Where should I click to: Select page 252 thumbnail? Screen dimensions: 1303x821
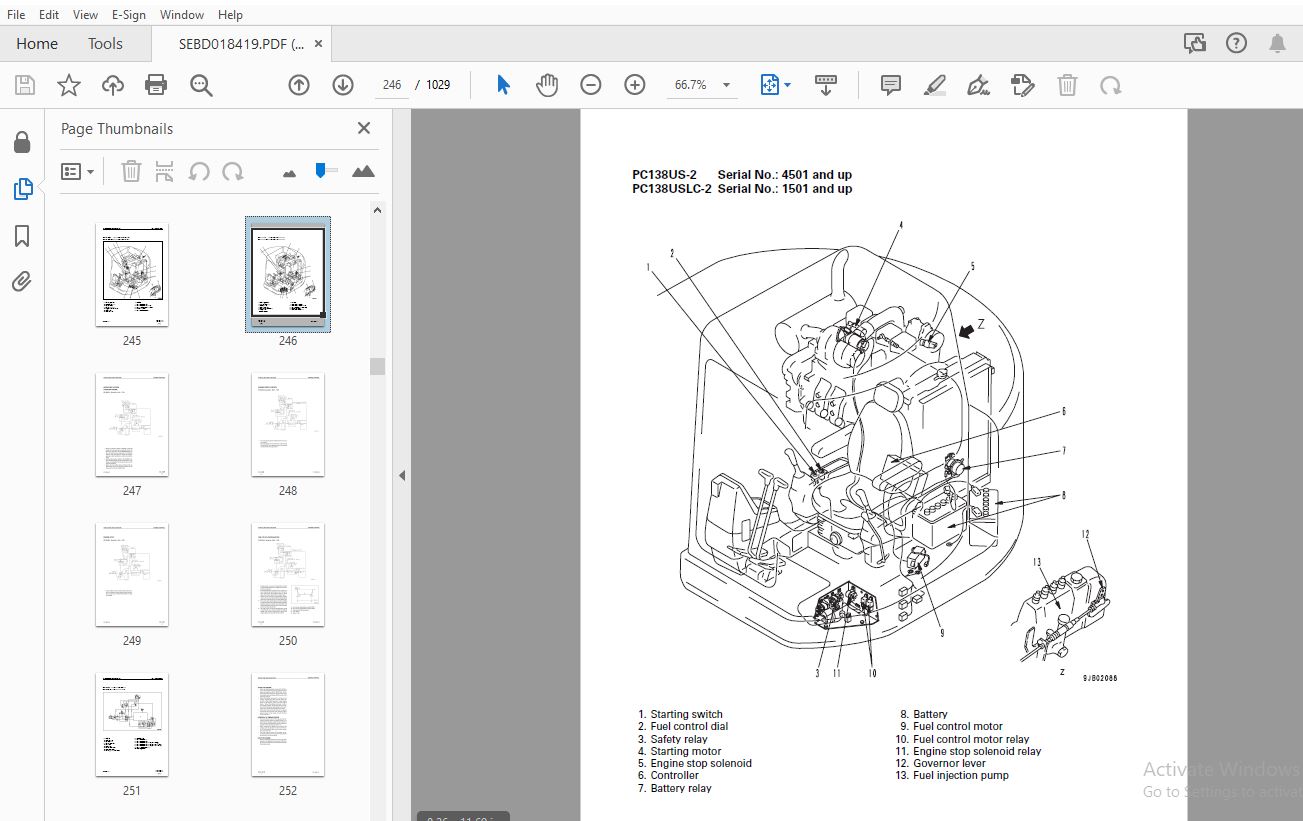click(x=288, y=725)
